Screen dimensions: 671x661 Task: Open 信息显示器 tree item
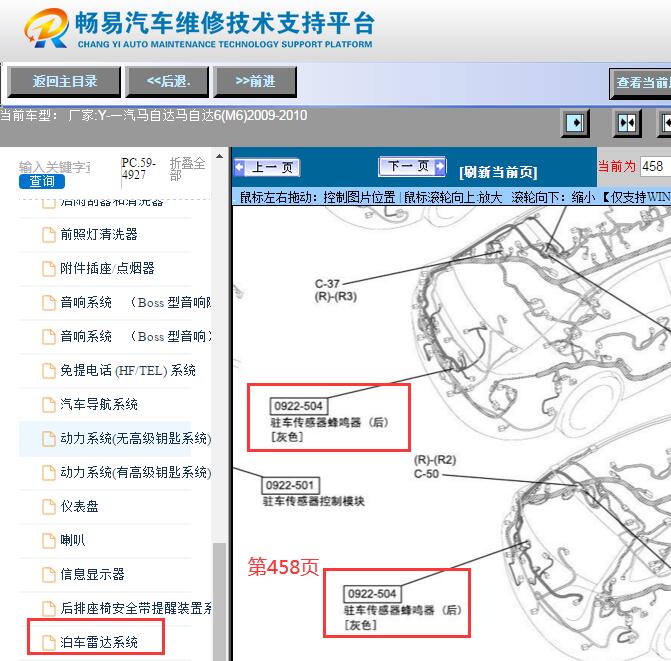(x=92, y=574)
